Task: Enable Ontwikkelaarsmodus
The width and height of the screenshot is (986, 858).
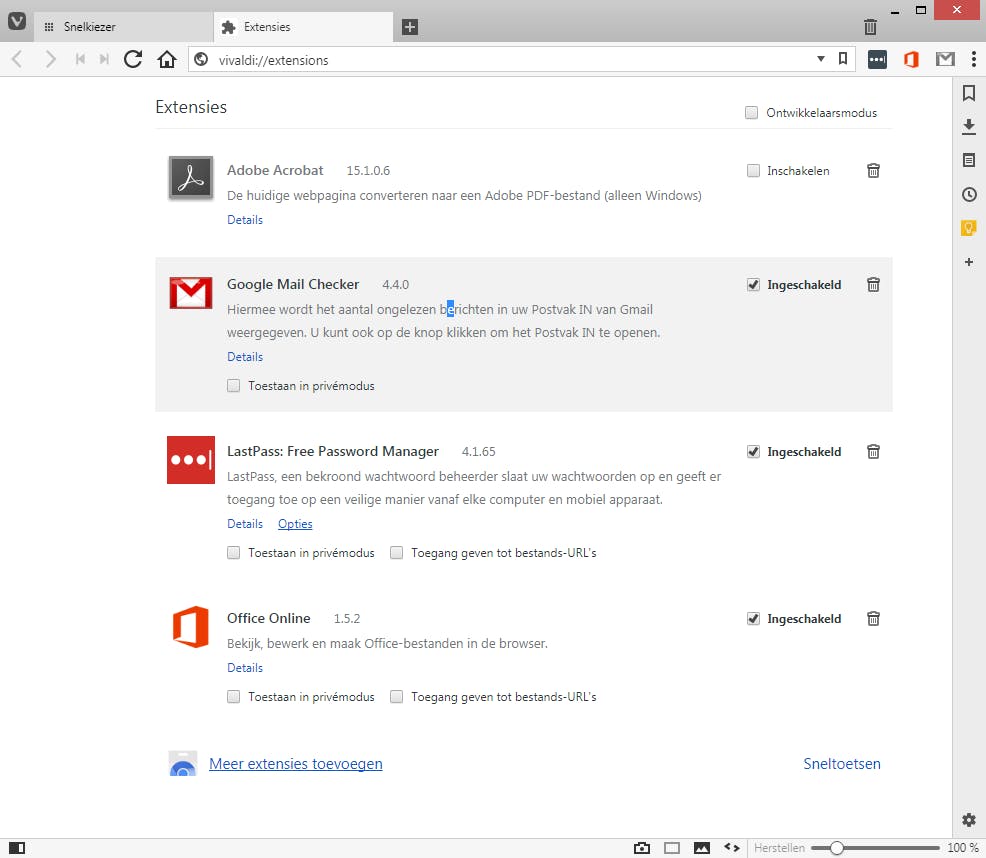Action: (x=751, y=113)
